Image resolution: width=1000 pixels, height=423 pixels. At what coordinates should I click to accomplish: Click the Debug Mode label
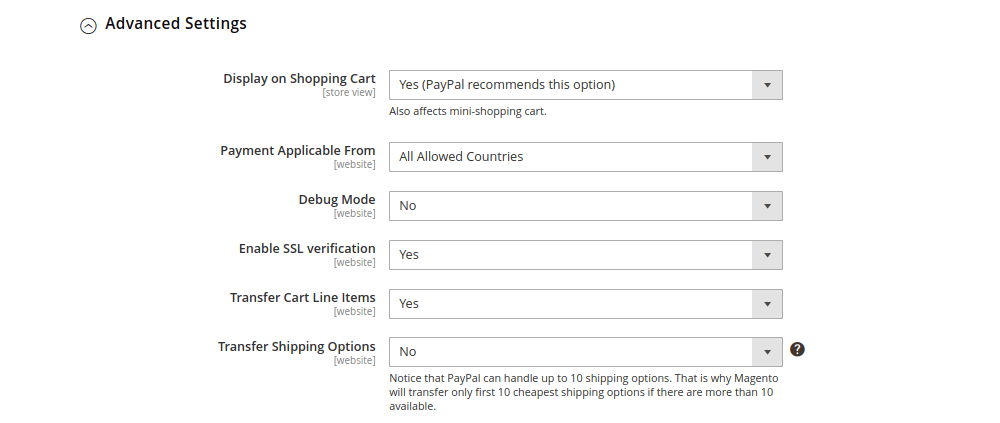(x=337, y=200)
